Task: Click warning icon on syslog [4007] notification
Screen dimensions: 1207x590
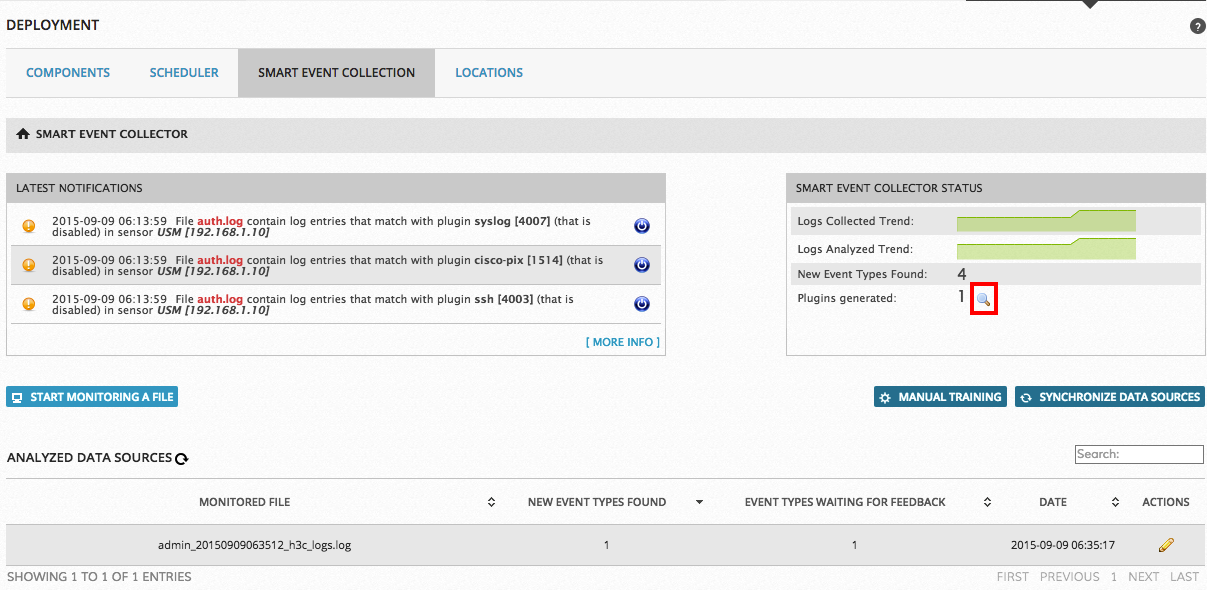Action: [28, 226]
